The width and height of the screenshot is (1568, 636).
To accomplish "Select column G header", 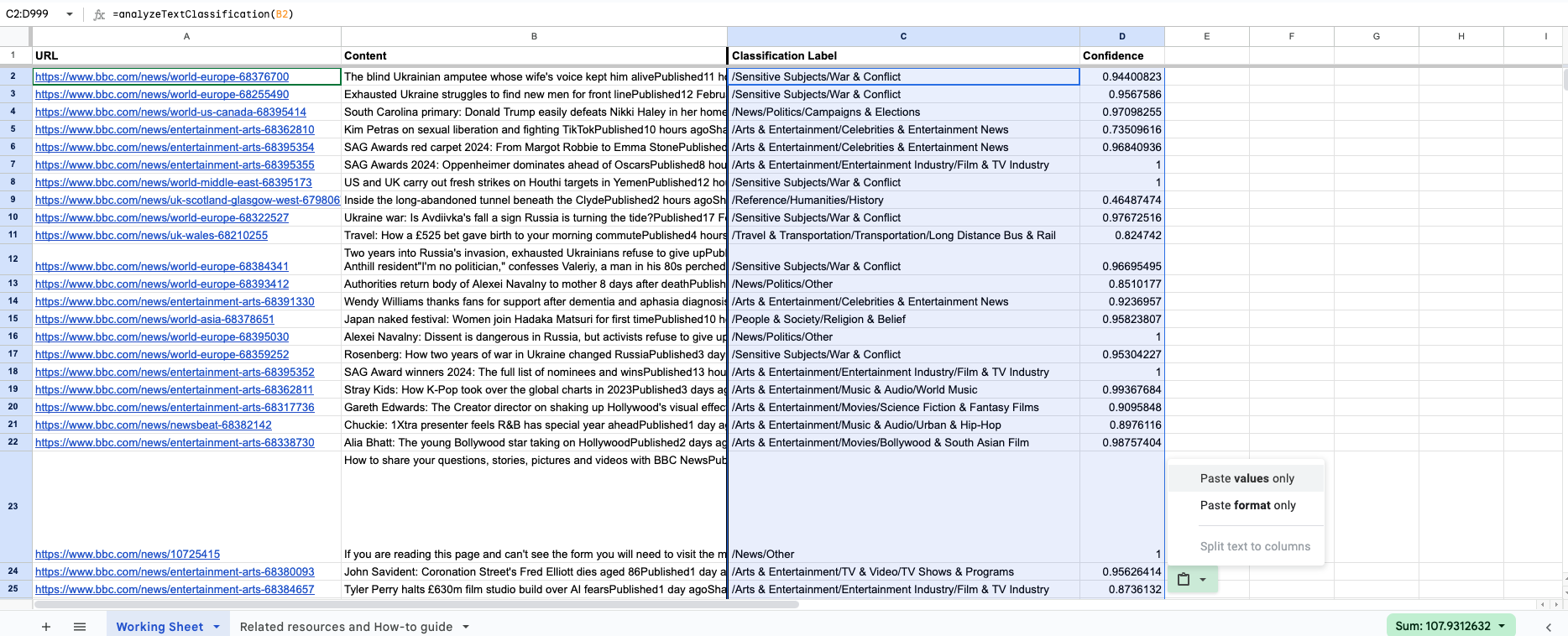I will coord(1377,36).
